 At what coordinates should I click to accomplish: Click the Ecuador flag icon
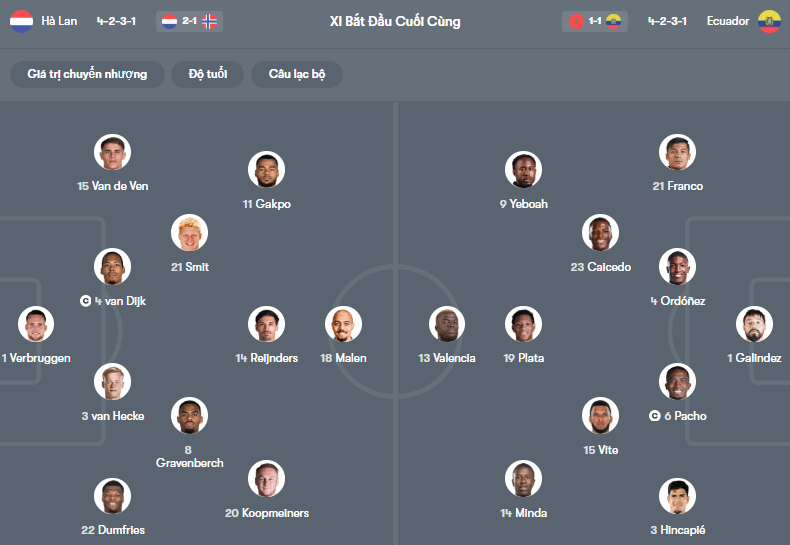pyautogui.click(x=769, y=21)
